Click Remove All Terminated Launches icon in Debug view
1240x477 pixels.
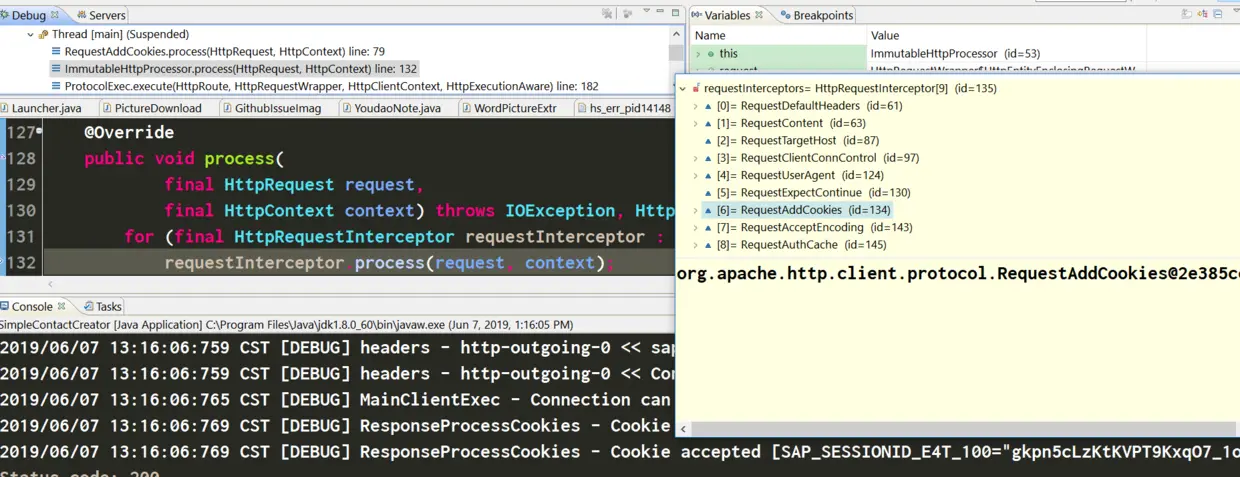[608, 15]
